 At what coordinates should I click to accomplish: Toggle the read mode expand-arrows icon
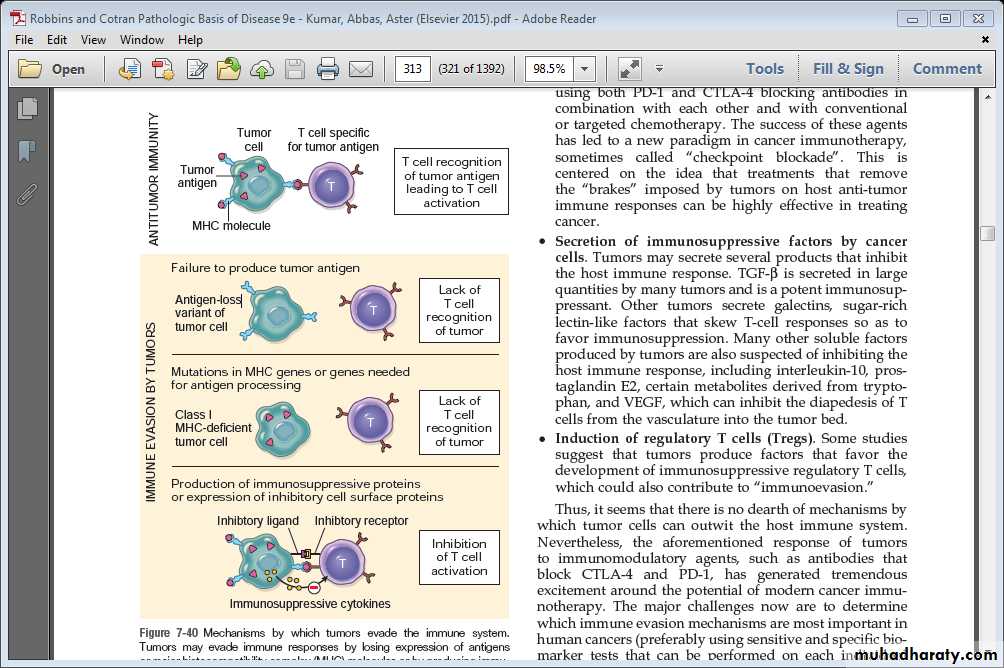point(629,69)
